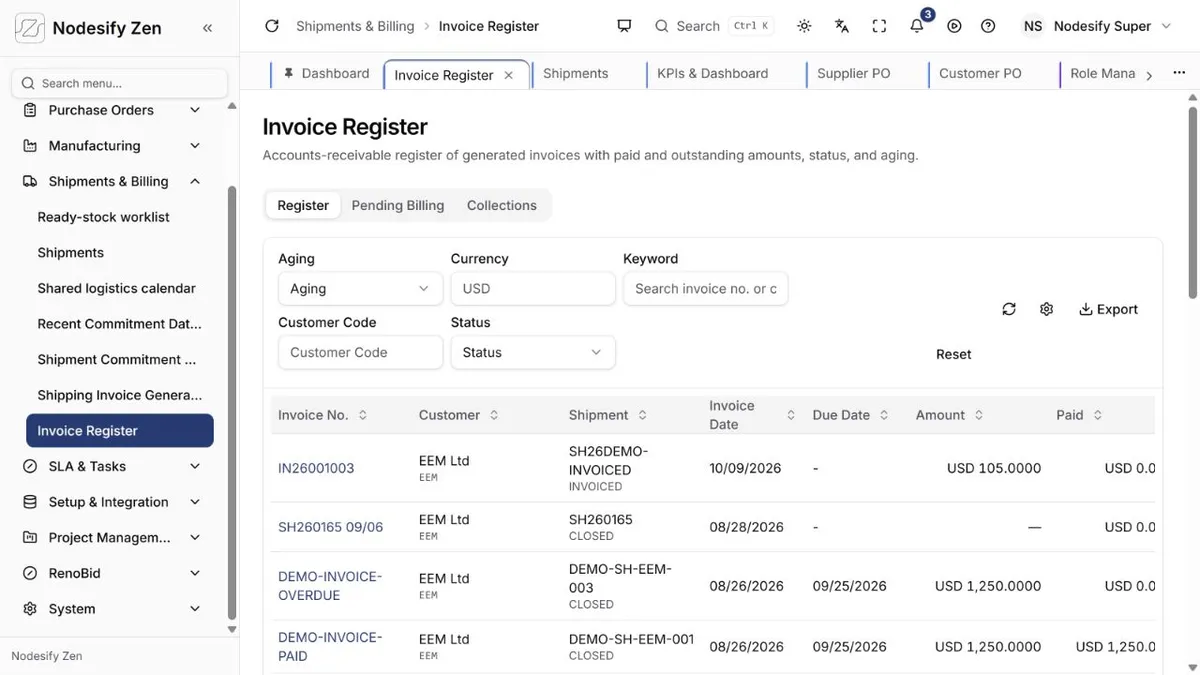
Task: Close the Invoice Register tab
Action: (x=508, y=75)
